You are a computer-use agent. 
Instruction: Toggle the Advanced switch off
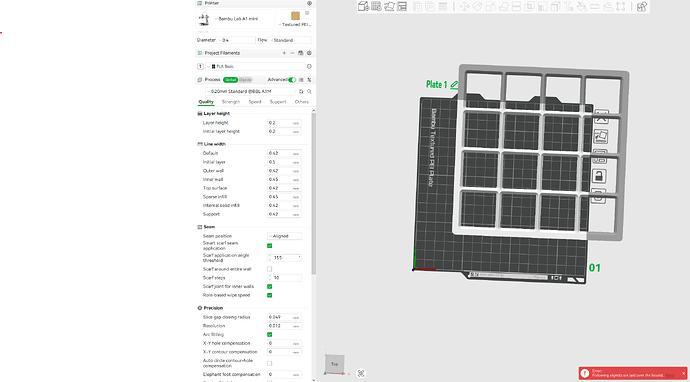(292, 80)
